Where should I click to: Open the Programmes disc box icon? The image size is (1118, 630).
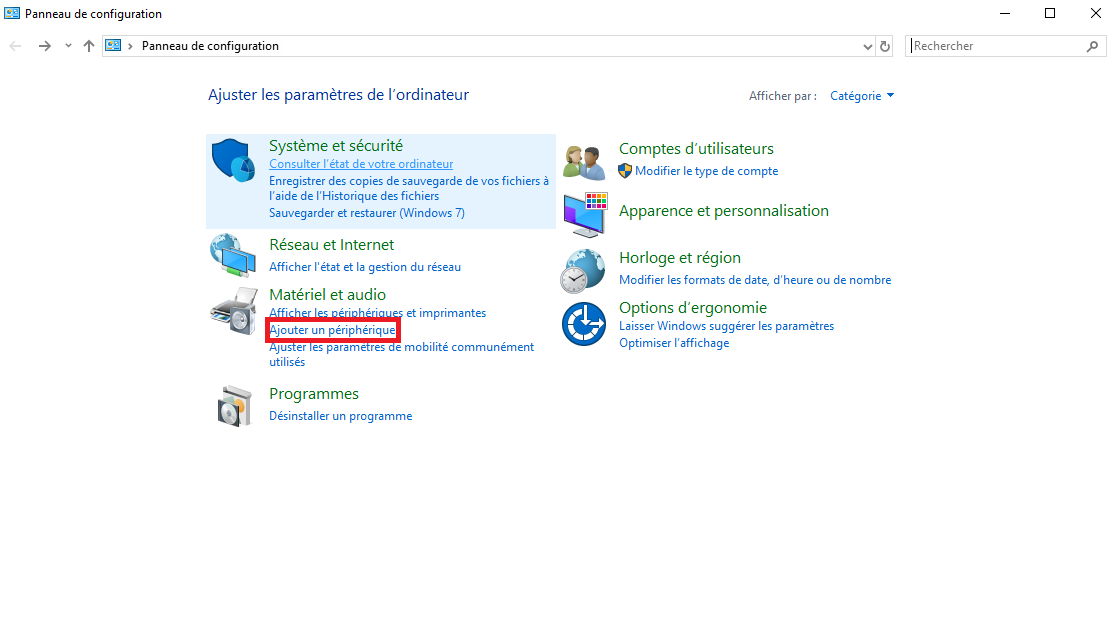coord(233,404)
